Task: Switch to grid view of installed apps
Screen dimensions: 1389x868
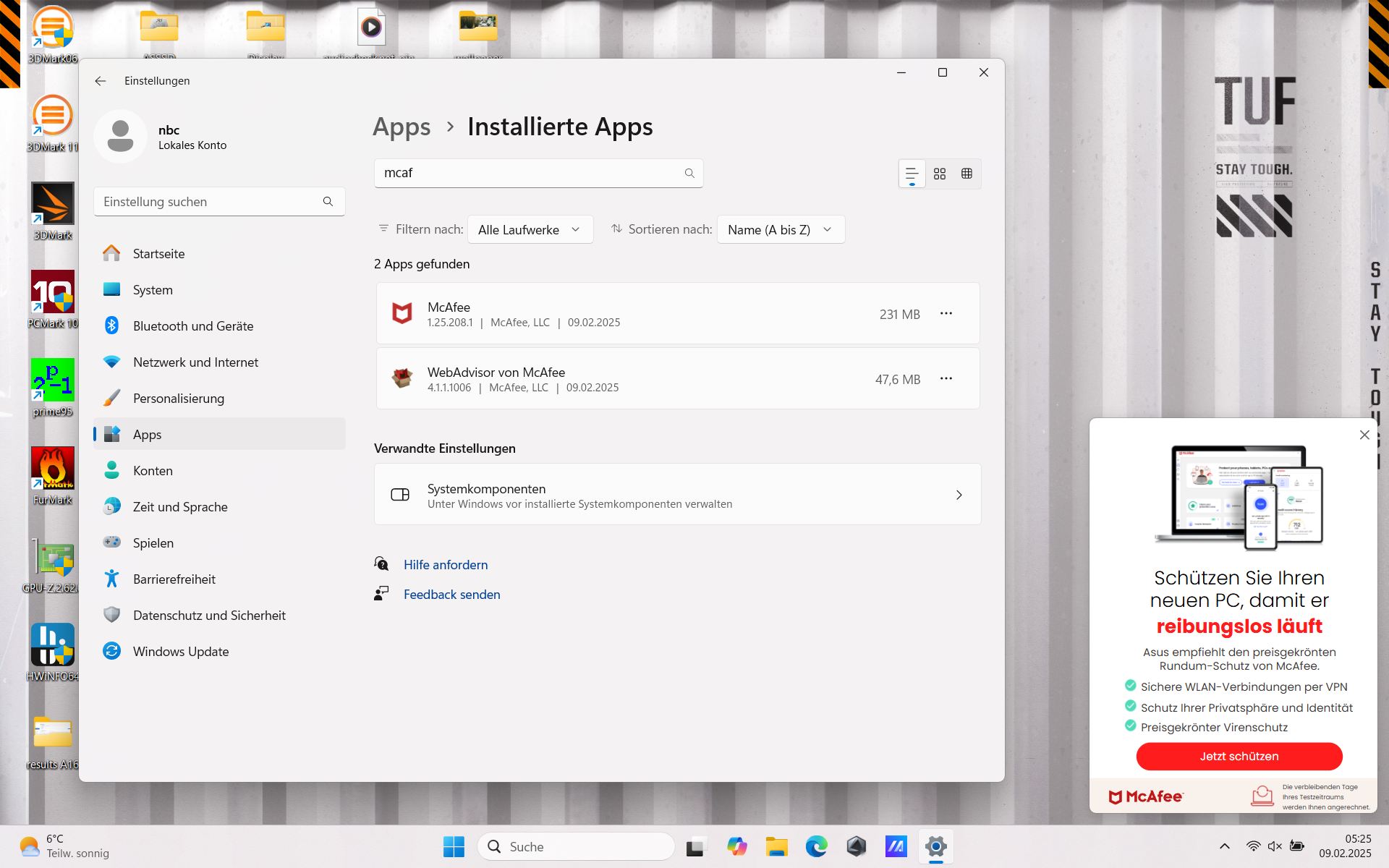Action: 939,174
